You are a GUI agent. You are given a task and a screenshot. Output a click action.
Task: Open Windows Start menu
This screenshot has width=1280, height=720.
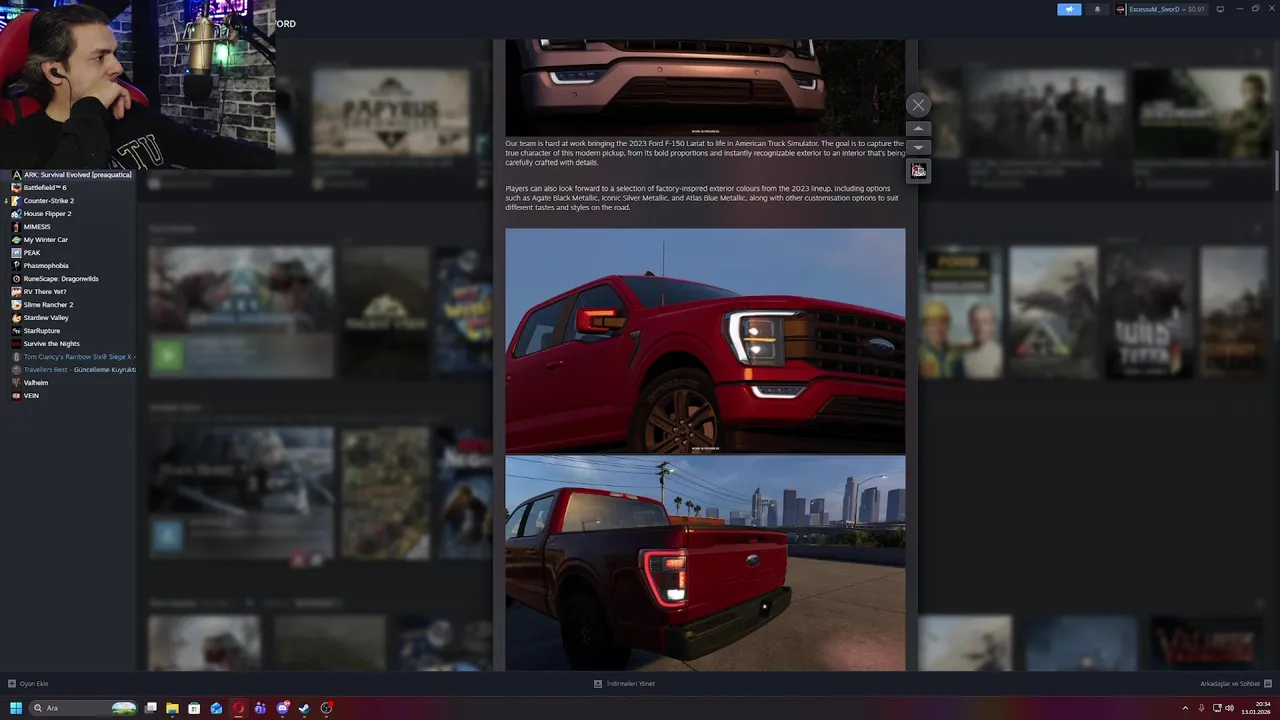pos(16,708)
